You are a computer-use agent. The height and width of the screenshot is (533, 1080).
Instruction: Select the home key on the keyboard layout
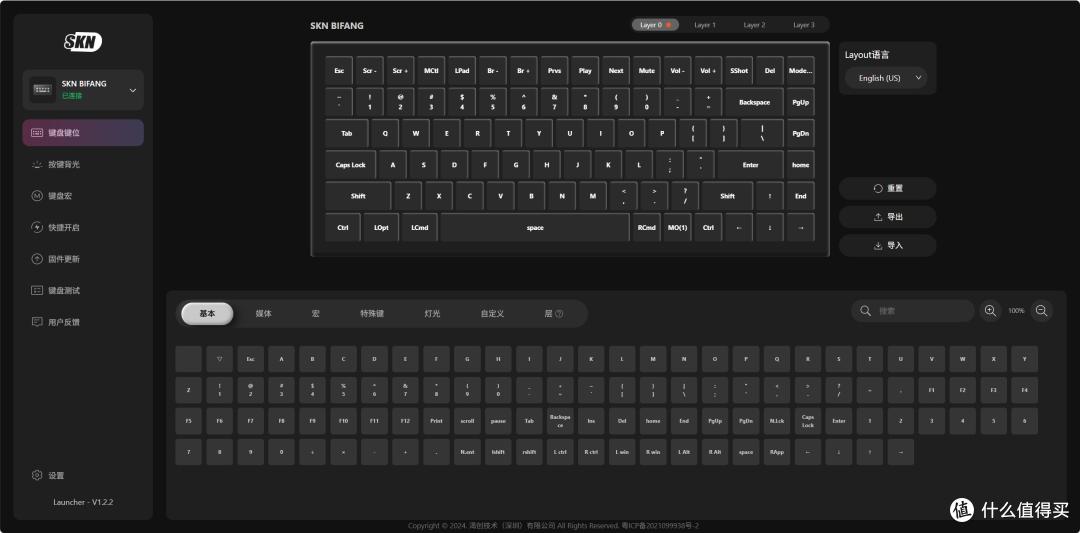(x=800, y=165)
